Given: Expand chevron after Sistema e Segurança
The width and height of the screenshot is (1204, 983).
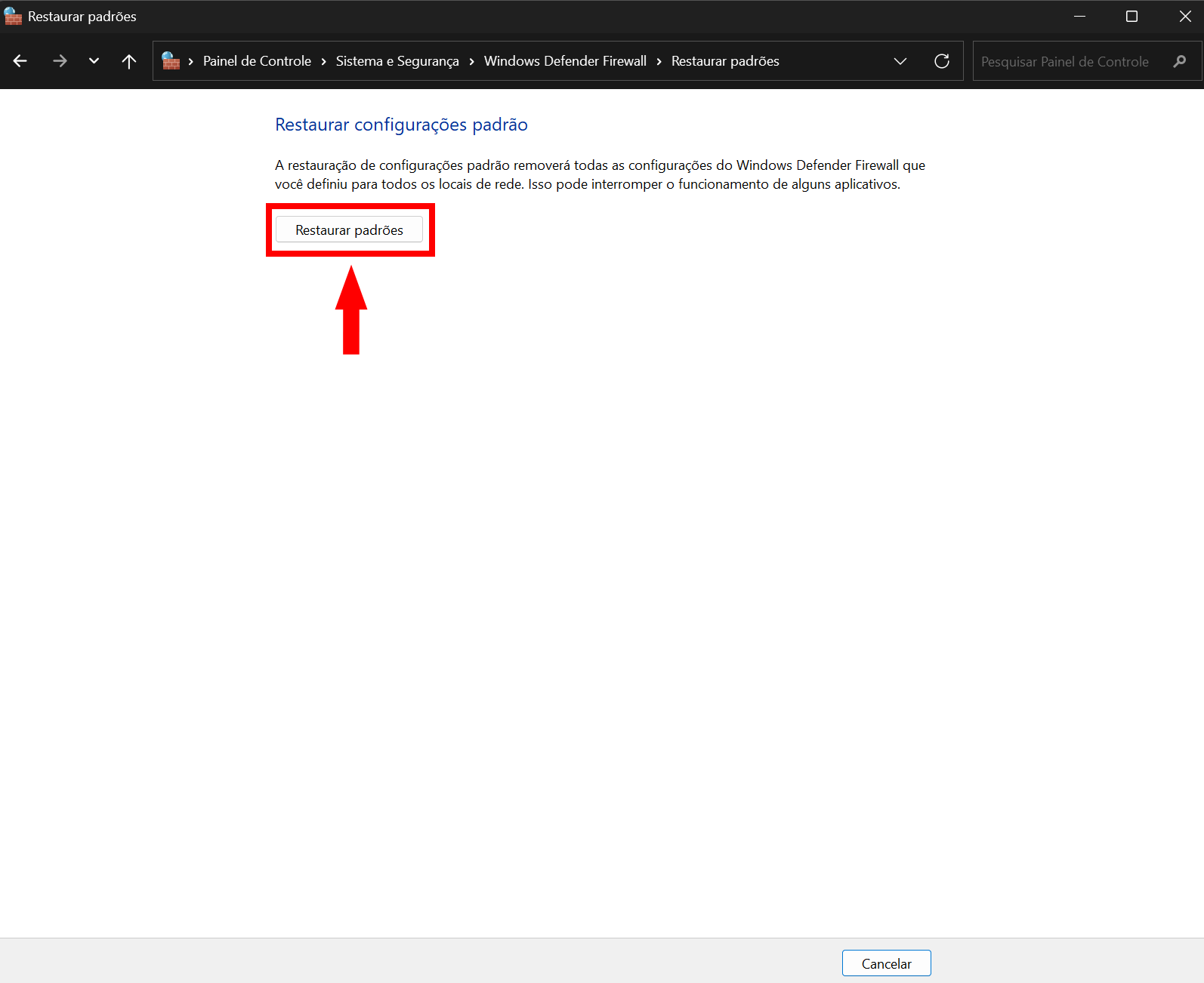Looking at the screenshot, I should (471, 61).
